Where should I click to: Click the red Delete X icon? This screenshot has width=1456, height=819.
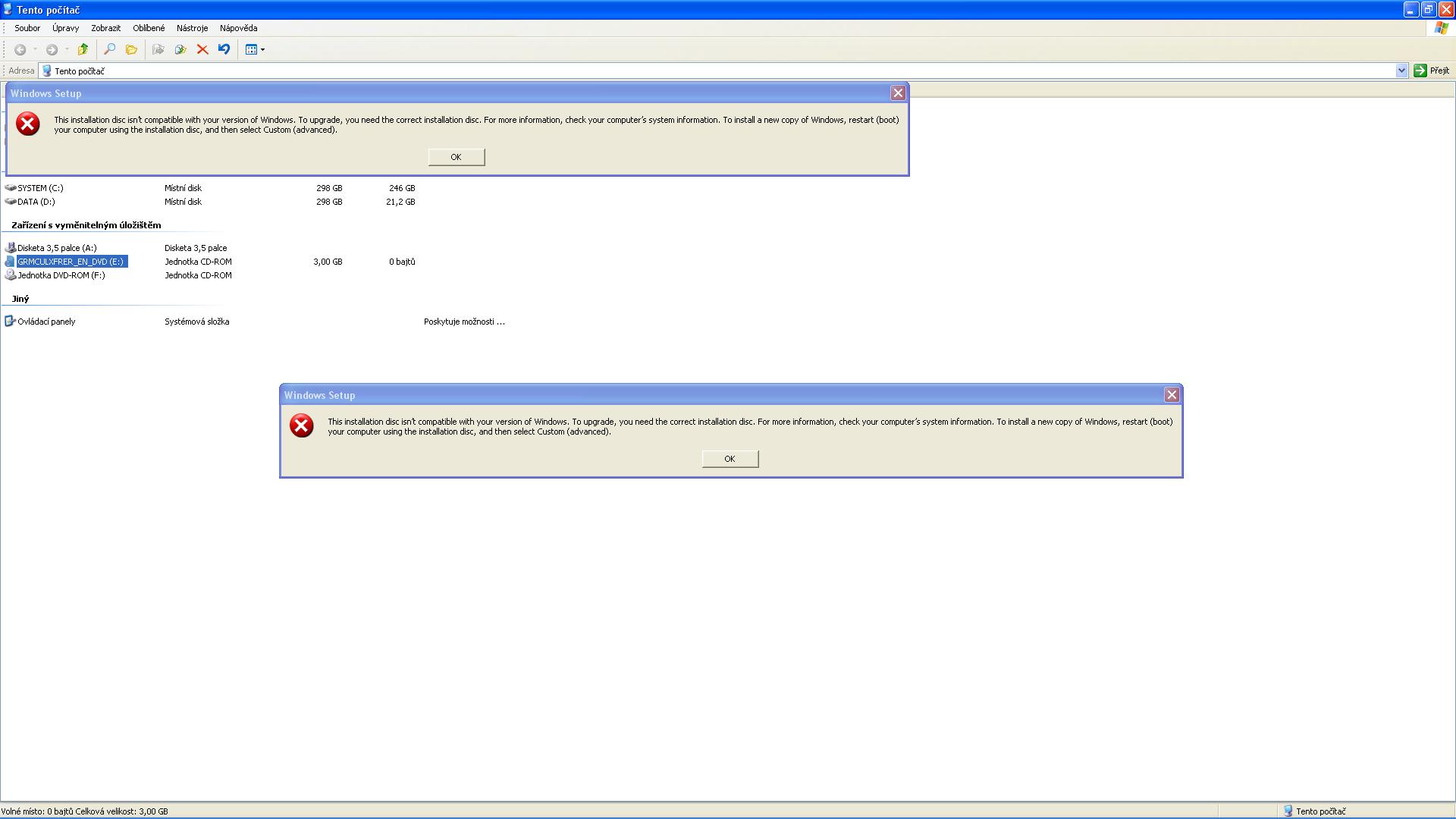pos(202,49)
